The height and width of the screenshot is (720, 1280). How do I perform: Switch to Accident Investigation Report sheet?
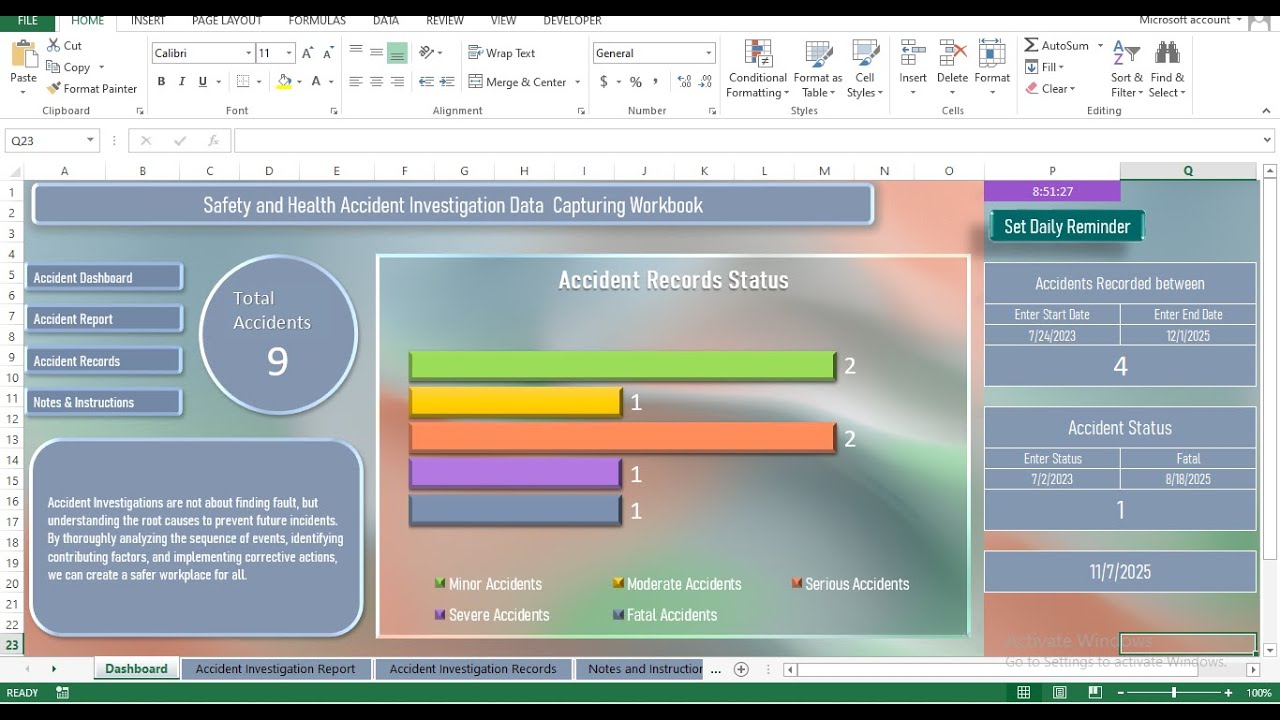275,669
